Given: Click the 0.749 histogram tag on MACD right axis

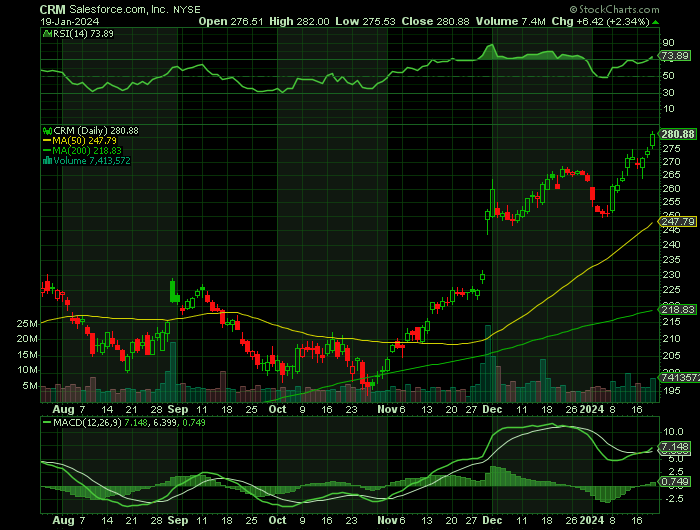Looking at the screenshot, I should point(675,482).
